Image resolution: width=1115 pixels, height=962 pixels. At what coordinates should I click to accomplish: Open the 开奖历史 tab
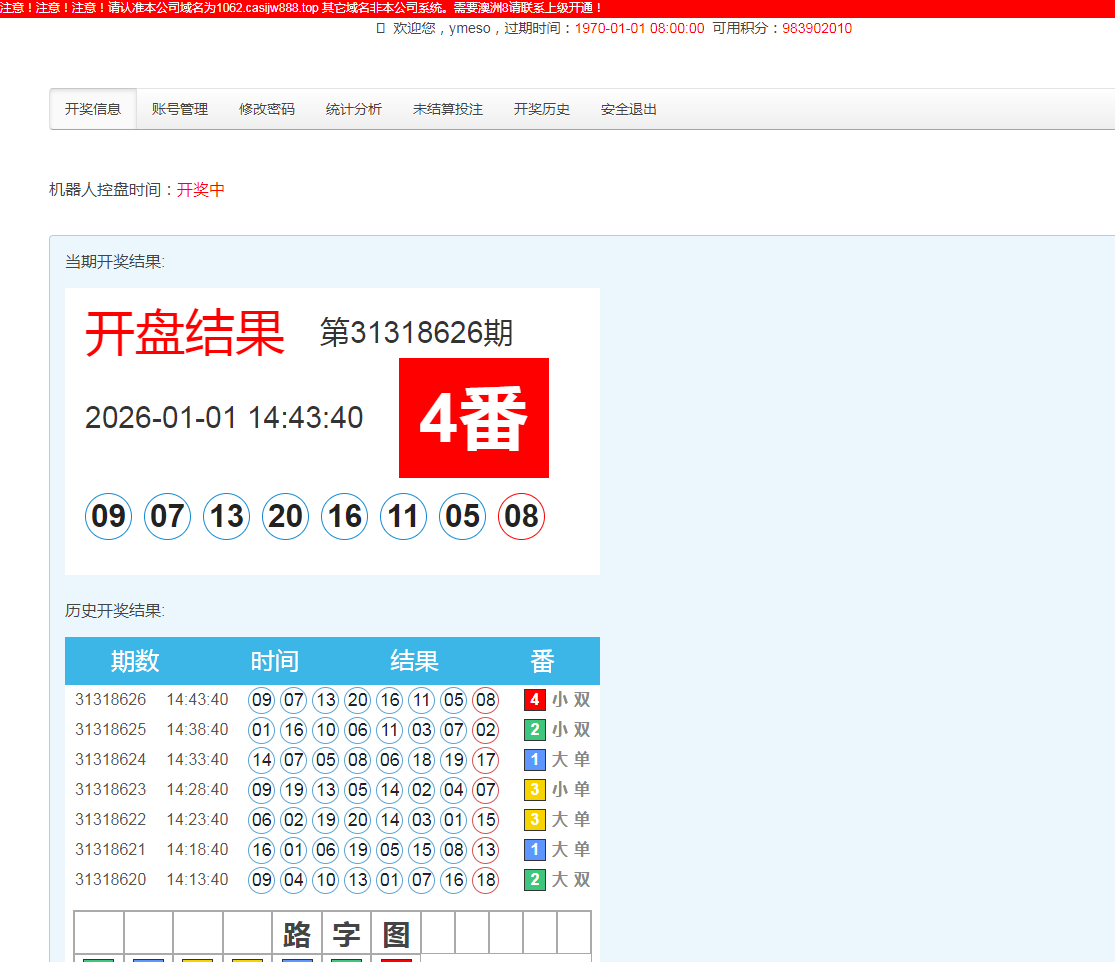coord(542,109)
